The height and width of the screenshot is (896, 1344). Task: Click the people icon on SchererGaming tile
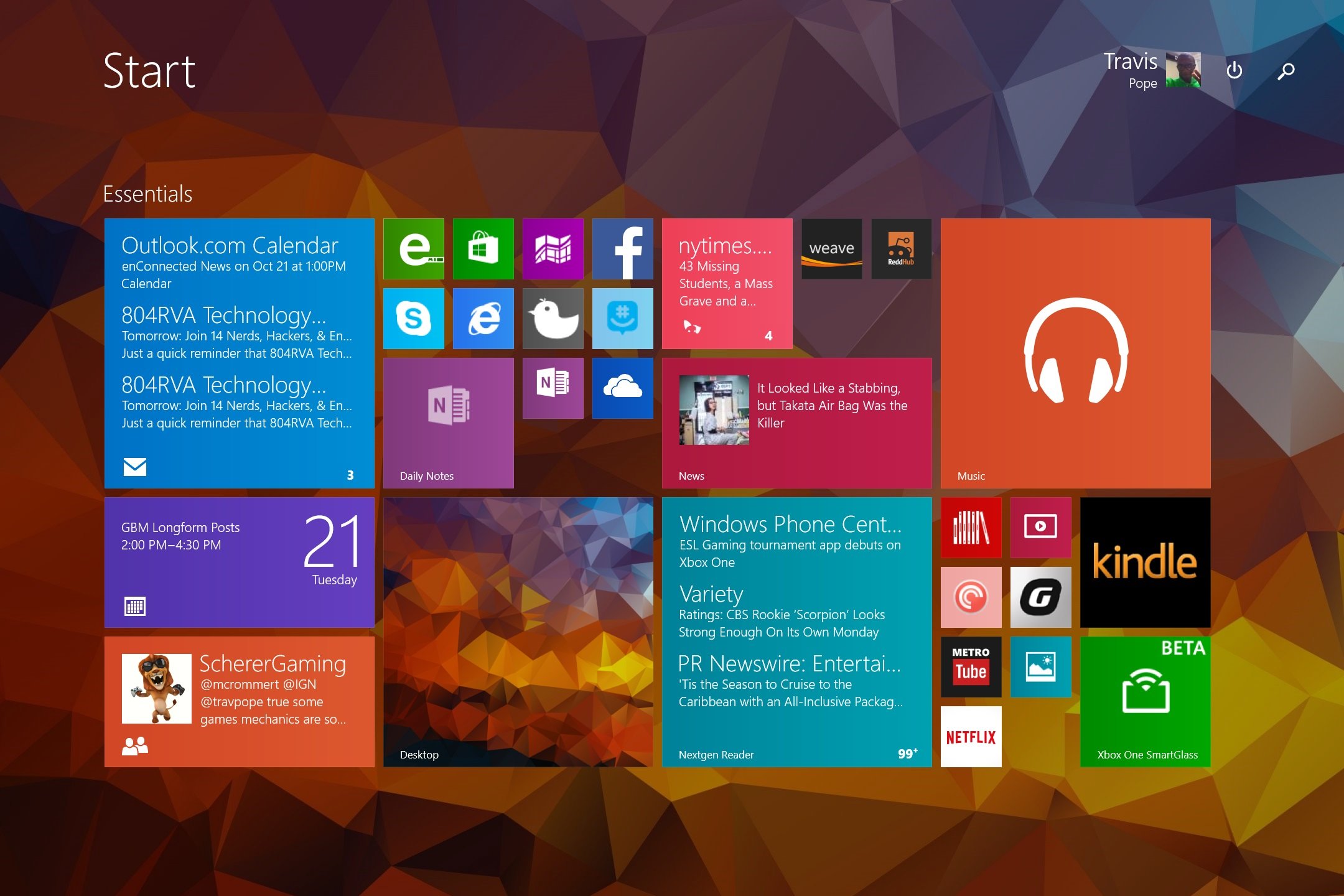(x=135, y=745)
